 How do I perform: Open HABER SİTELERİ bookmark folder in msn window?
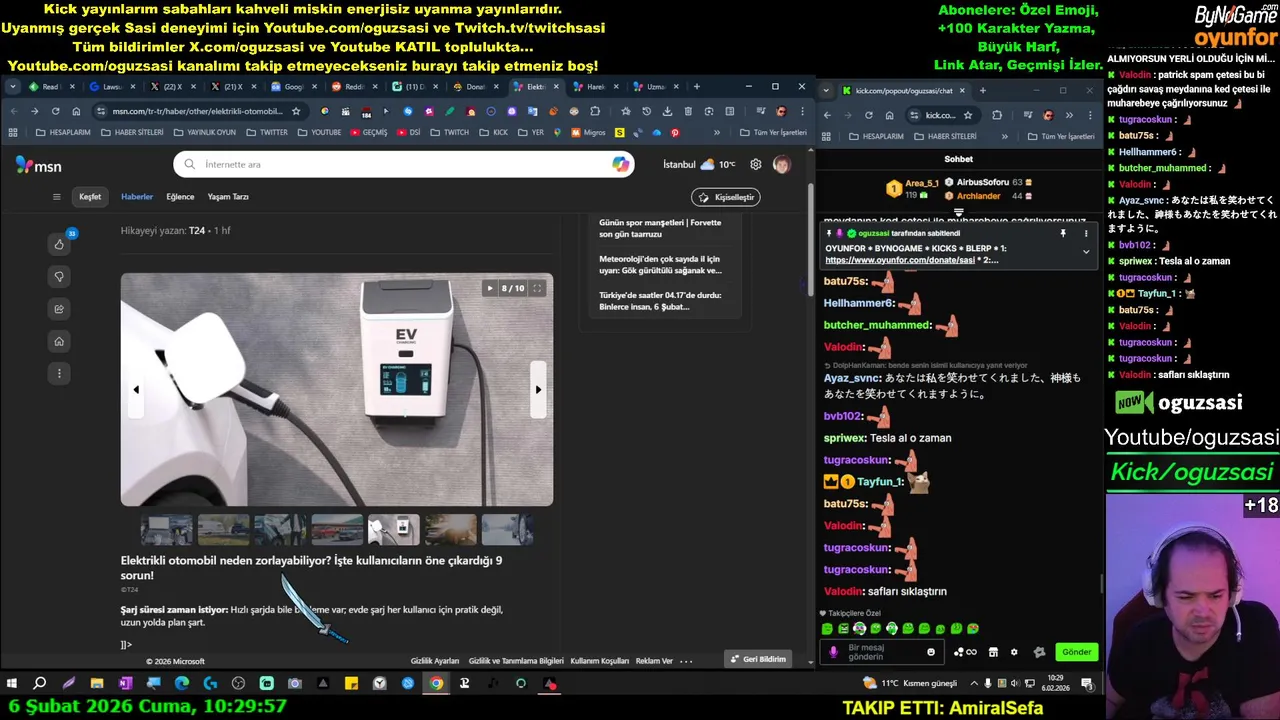[132, 132]
